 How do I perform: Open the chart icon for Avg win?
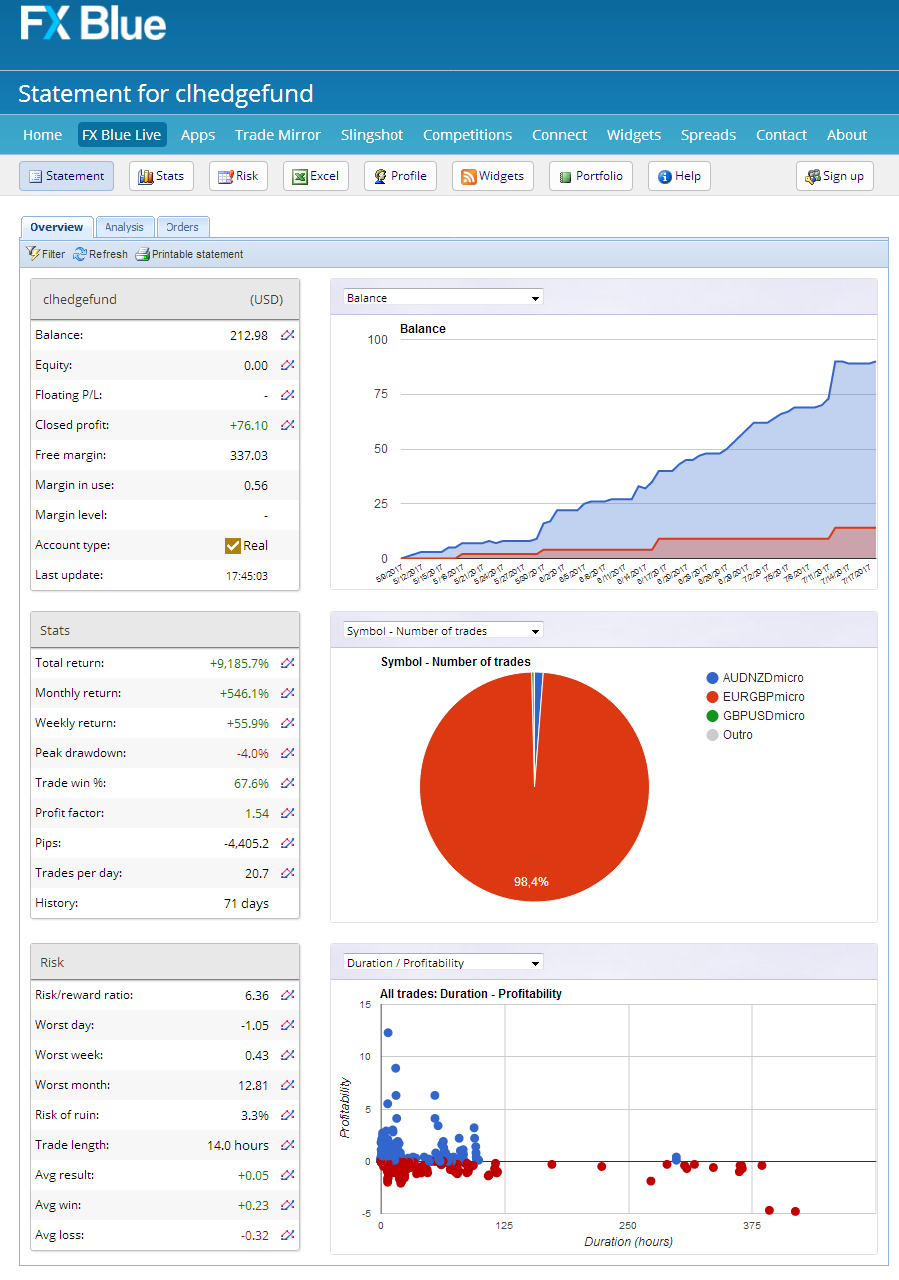[x=287, y=1205]
